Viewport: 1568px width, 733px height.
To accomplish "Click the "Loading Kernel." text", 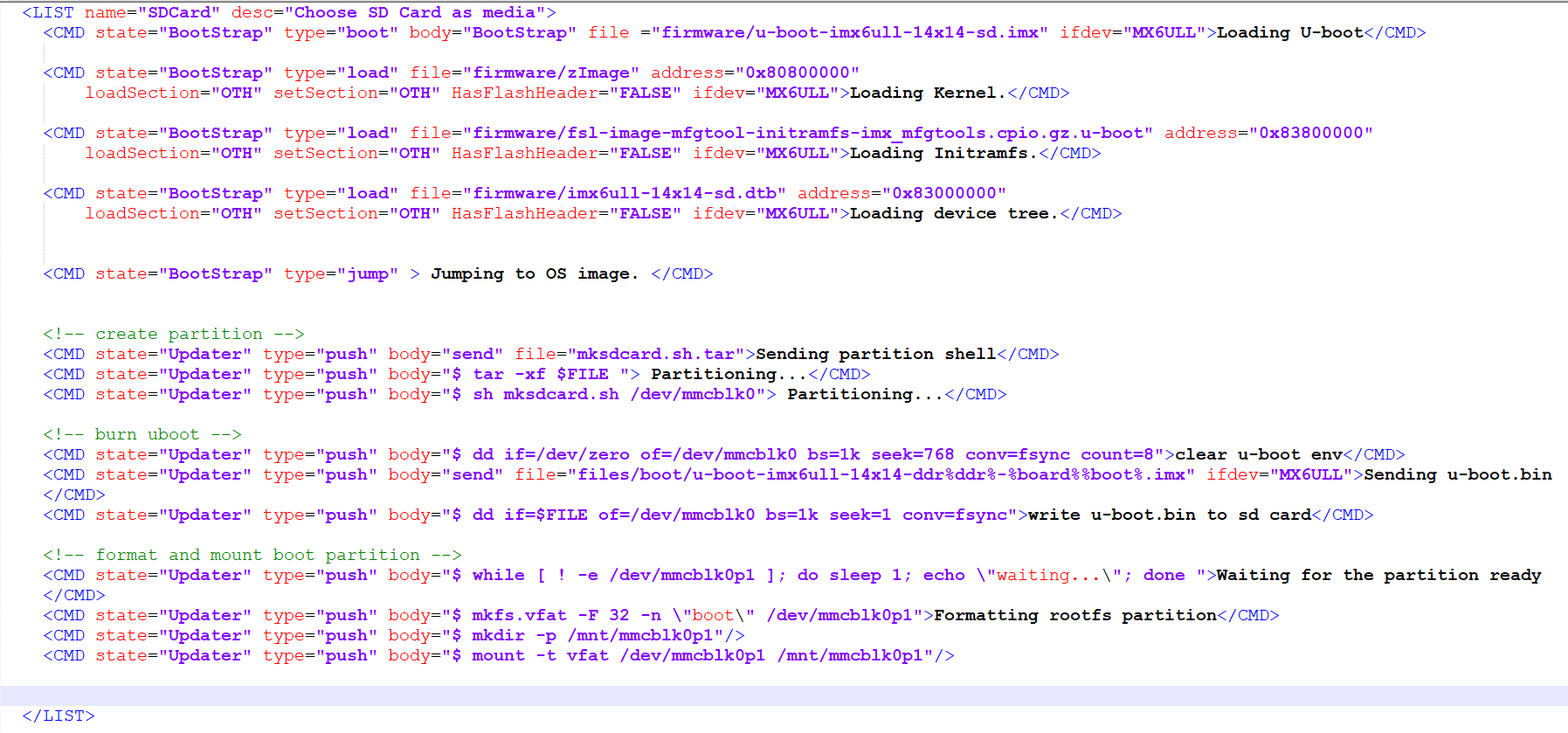I will 928,93.
